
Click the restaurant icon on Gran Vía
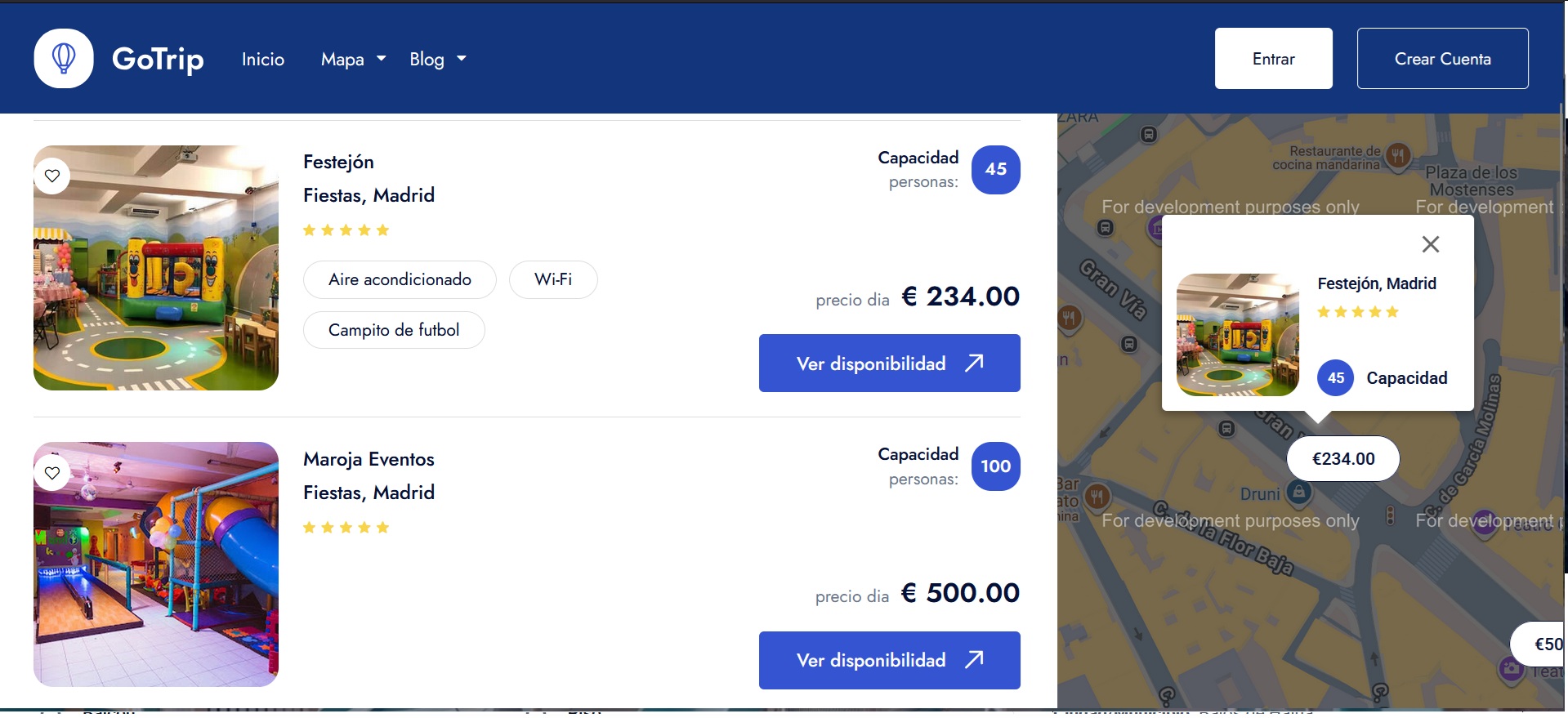(x=1070, y=317)
